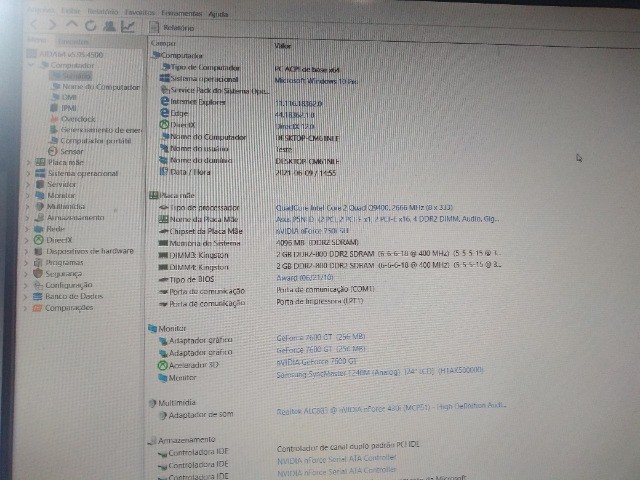
Task: Select the Sensor tree item
Action: 66,151
